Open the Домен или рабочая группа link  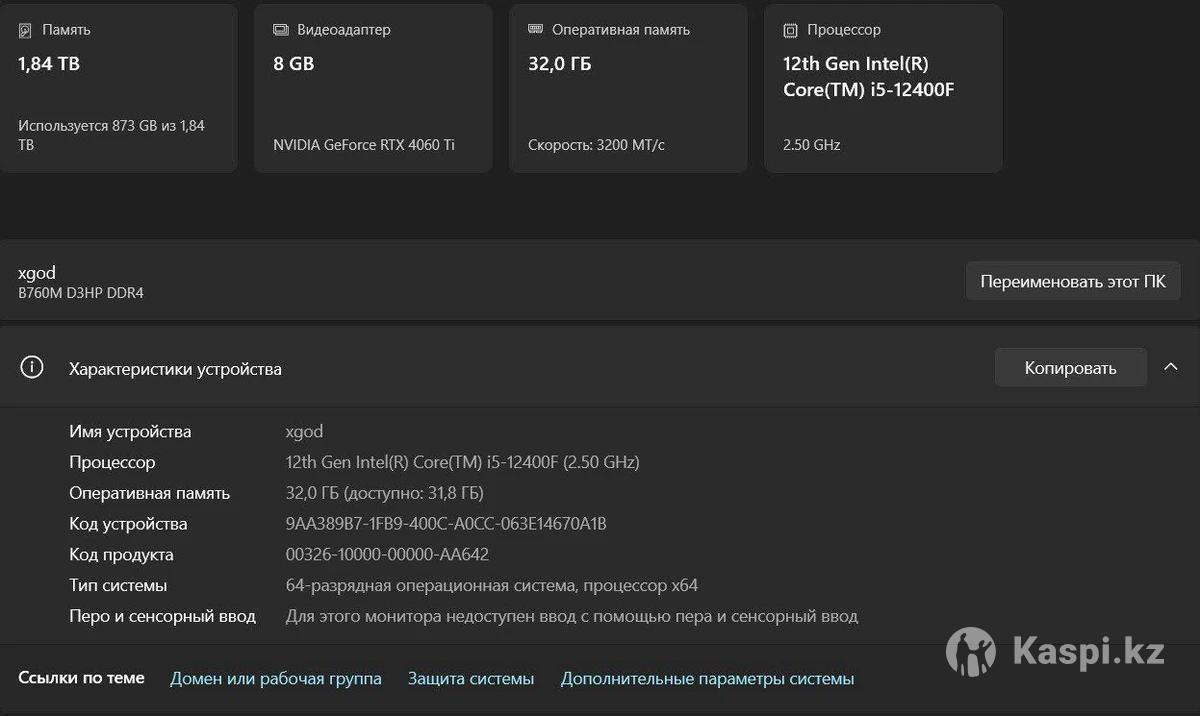[x=276, y=679]
